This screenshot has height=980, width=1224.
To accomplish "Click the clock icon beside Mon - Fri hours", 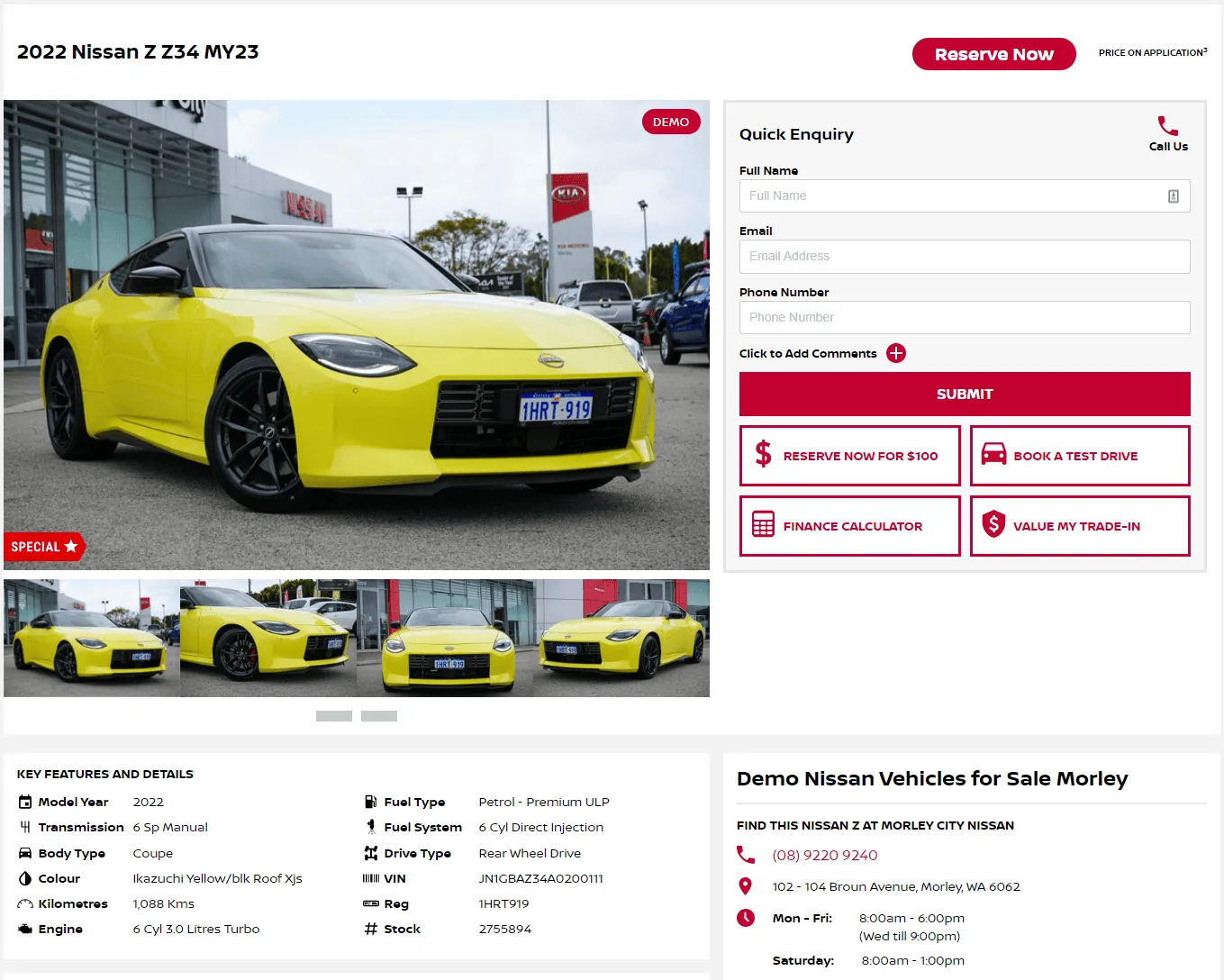I will point(746,918).
